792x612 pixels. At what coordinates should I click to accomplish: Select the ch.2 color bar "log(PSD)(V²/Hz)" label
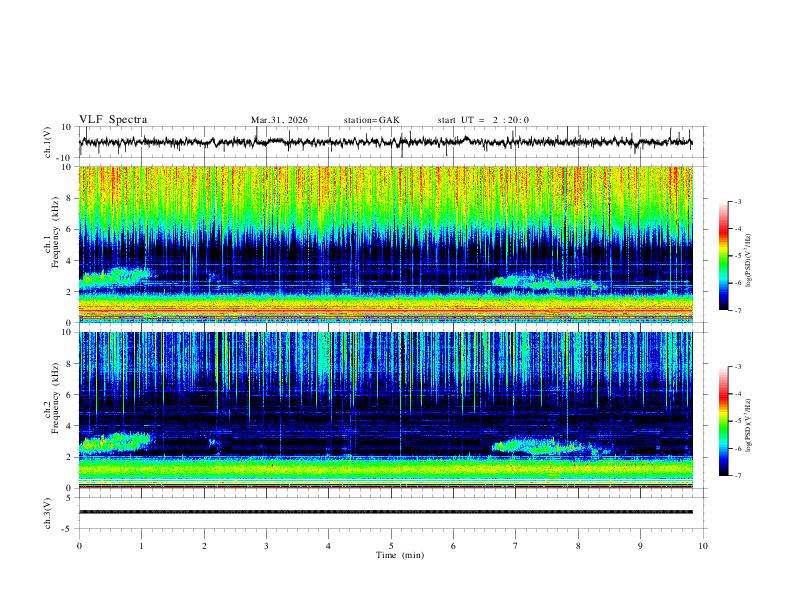point(749,425)
